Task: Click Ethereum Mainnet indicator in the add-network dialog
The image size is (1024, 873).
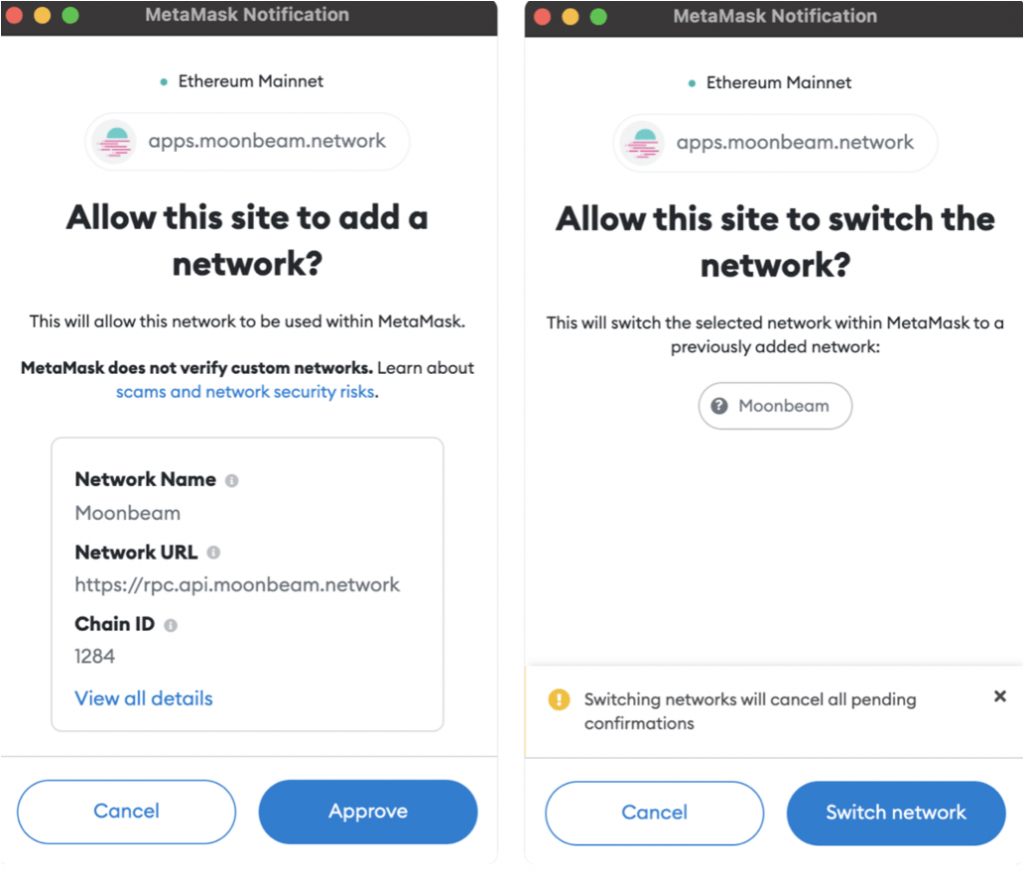Action: (x=243, y=82)
